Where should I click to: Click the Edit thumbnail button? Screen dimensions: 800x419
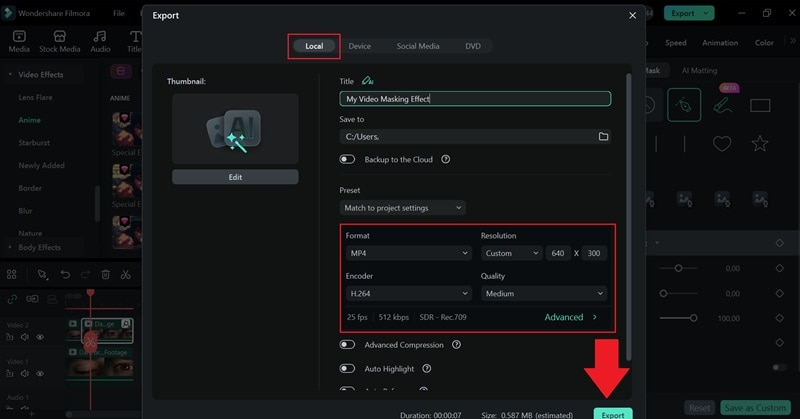coord(235,177)
